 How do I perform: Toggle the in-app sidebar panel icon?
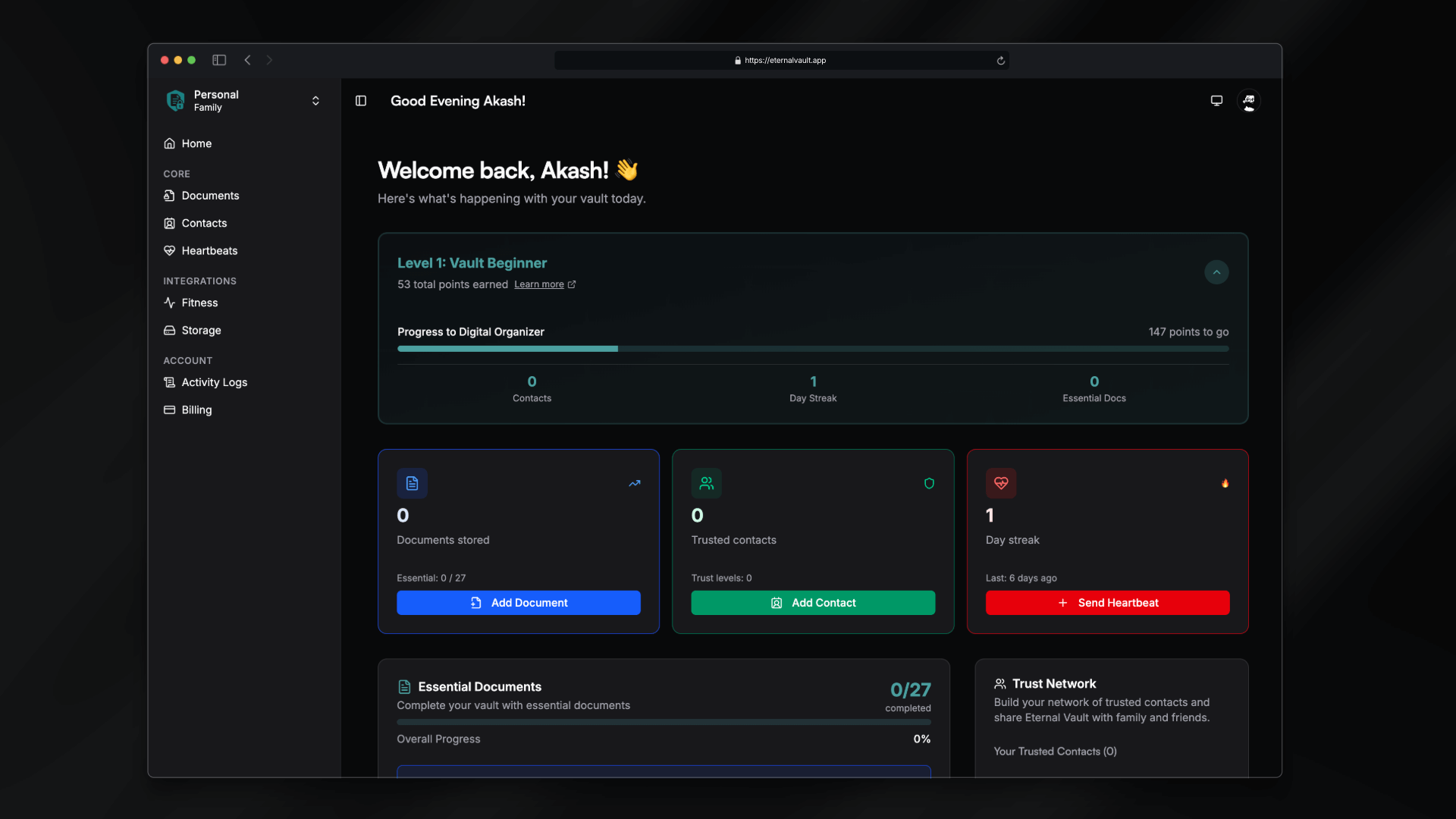(361, 101)
